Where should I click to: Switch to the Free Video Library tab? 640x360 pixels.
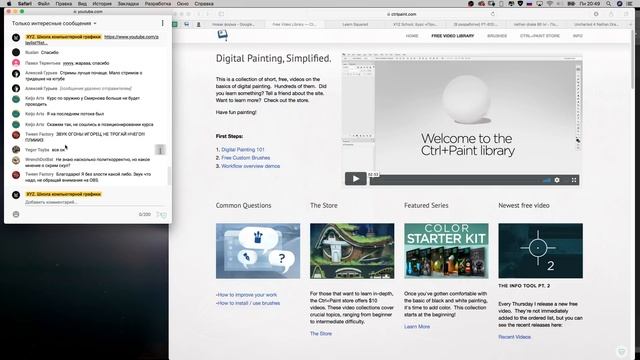pyautogui.click(x=294, y=24)
